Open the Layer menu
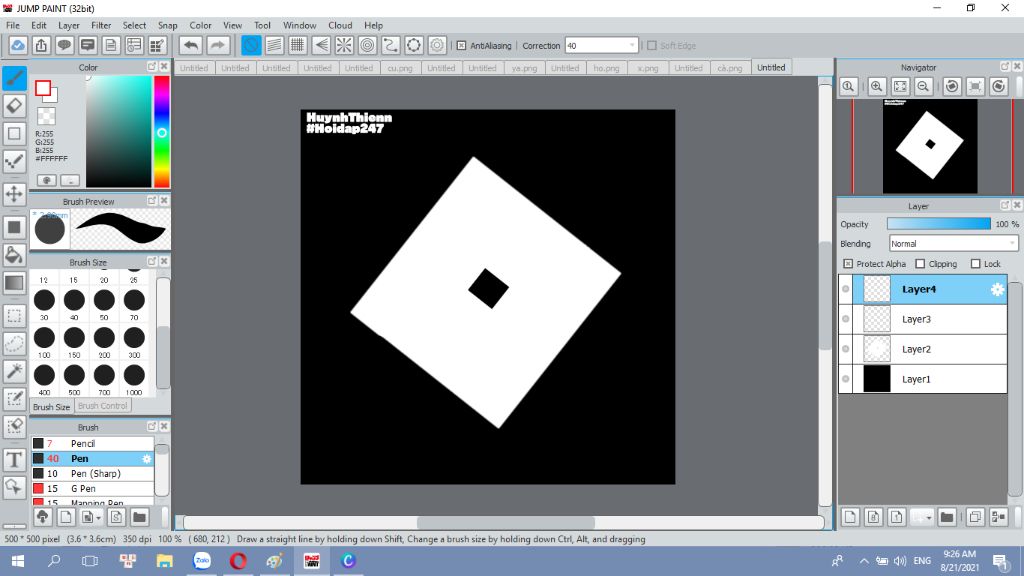Viewport: 1024px width, 576px height. pyautogui.click(x=69, y=25)
